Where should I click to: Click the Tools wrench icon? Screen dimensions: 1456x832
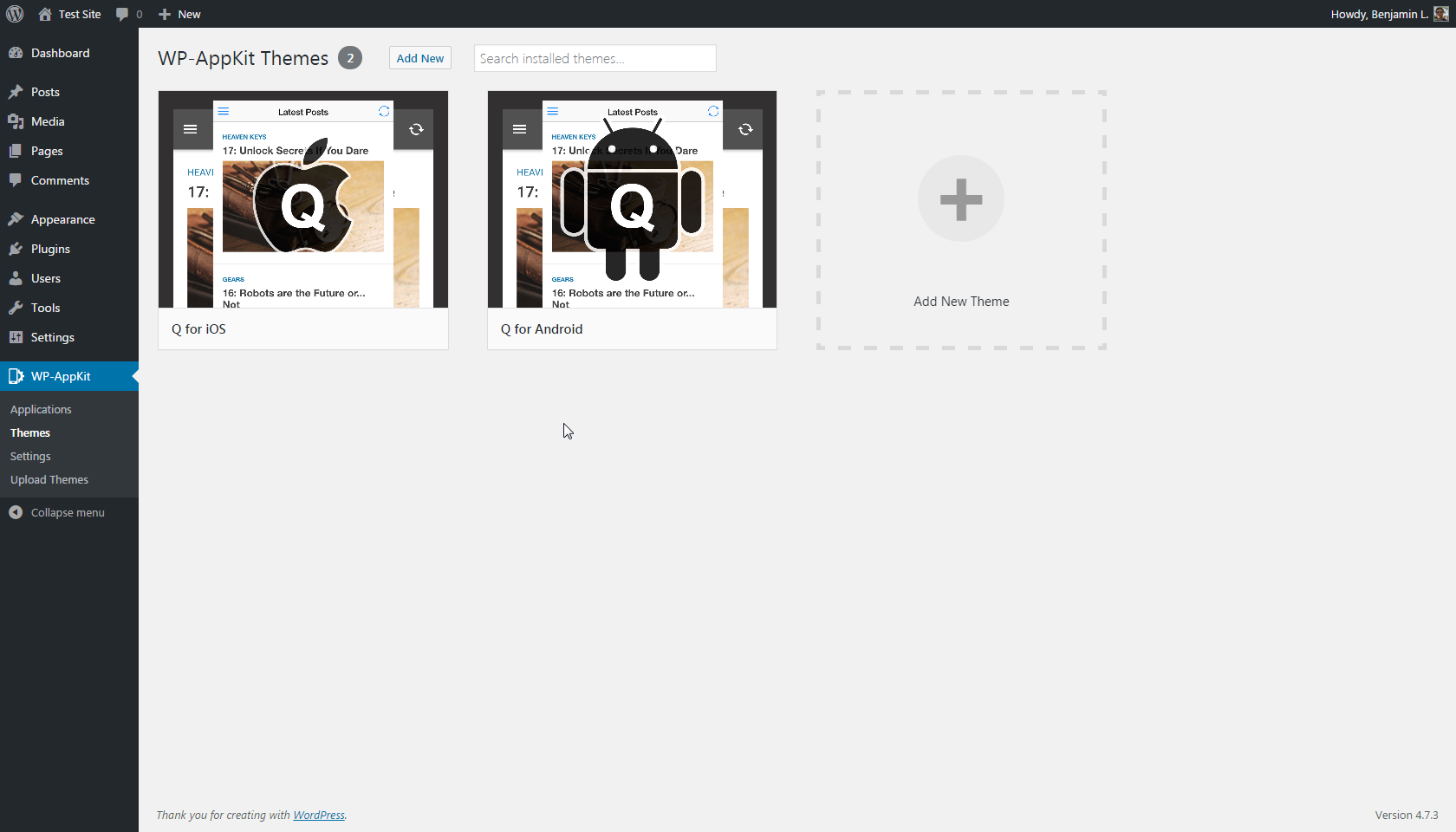click(16, 308)
